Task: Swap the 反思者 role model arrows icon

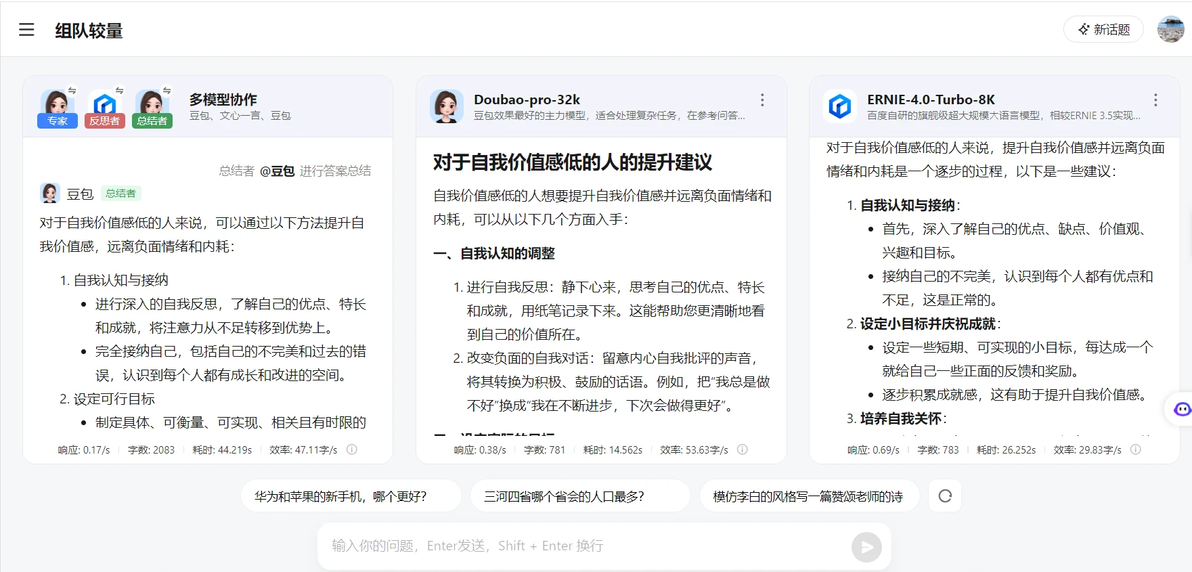Action: coord(120,90)
